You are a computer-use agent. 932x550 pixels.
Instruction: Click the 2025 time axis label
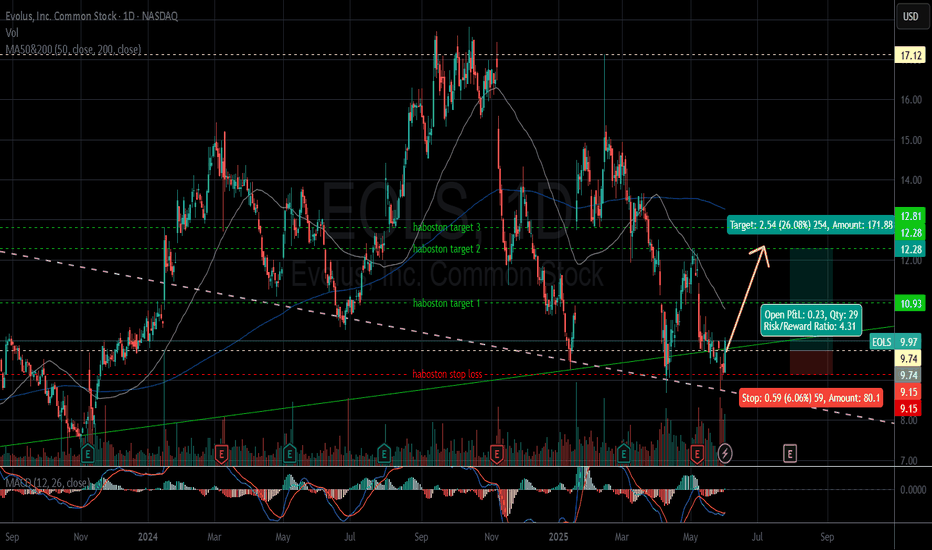click(x=558, y=537)
